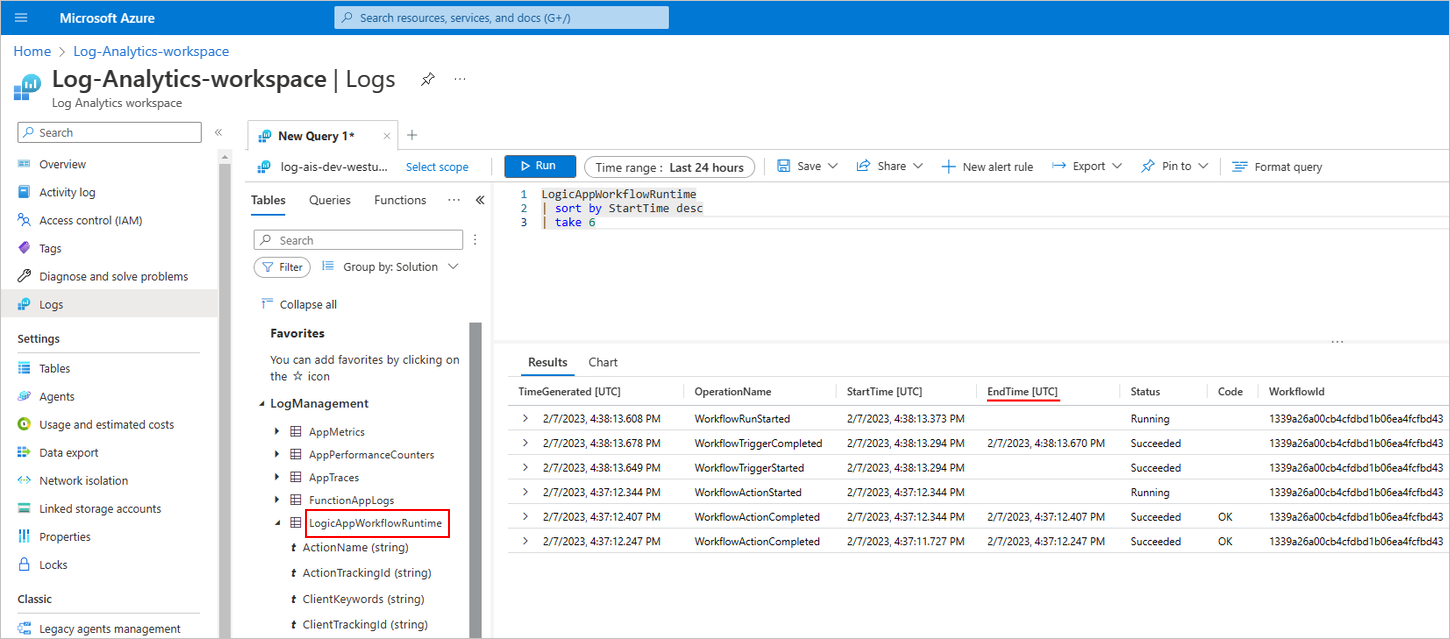Screen dimensions: 1450x639
Task: Open the Time range Last 24 hours dropdown
Action: 669,166
